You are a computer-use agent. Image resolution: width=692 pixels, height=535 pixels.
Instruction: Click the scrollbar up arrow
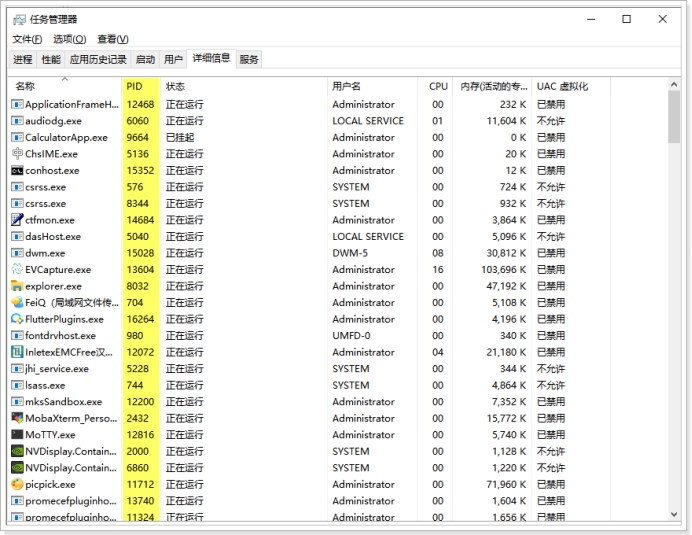(674, 84)
